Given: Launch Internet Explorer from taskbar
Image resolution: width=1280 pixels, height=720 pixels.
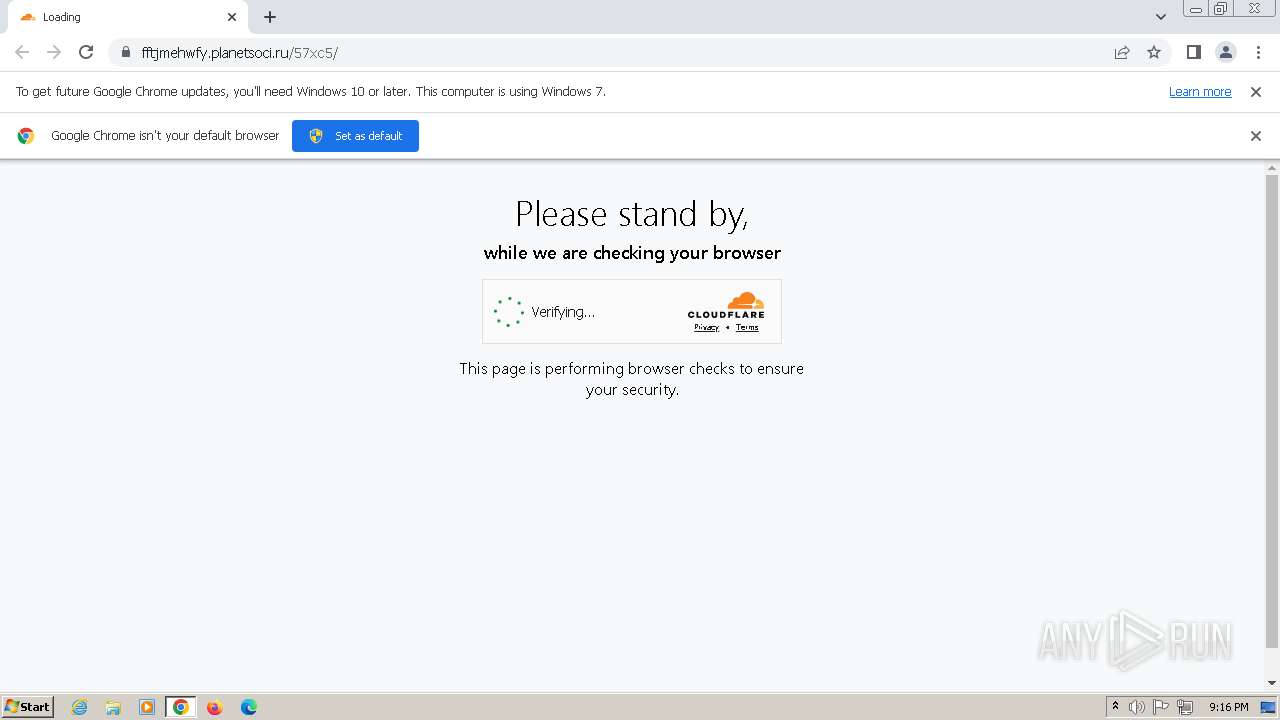Looking at the screenshot, I should pyautogui.click(x=79, y=707).
